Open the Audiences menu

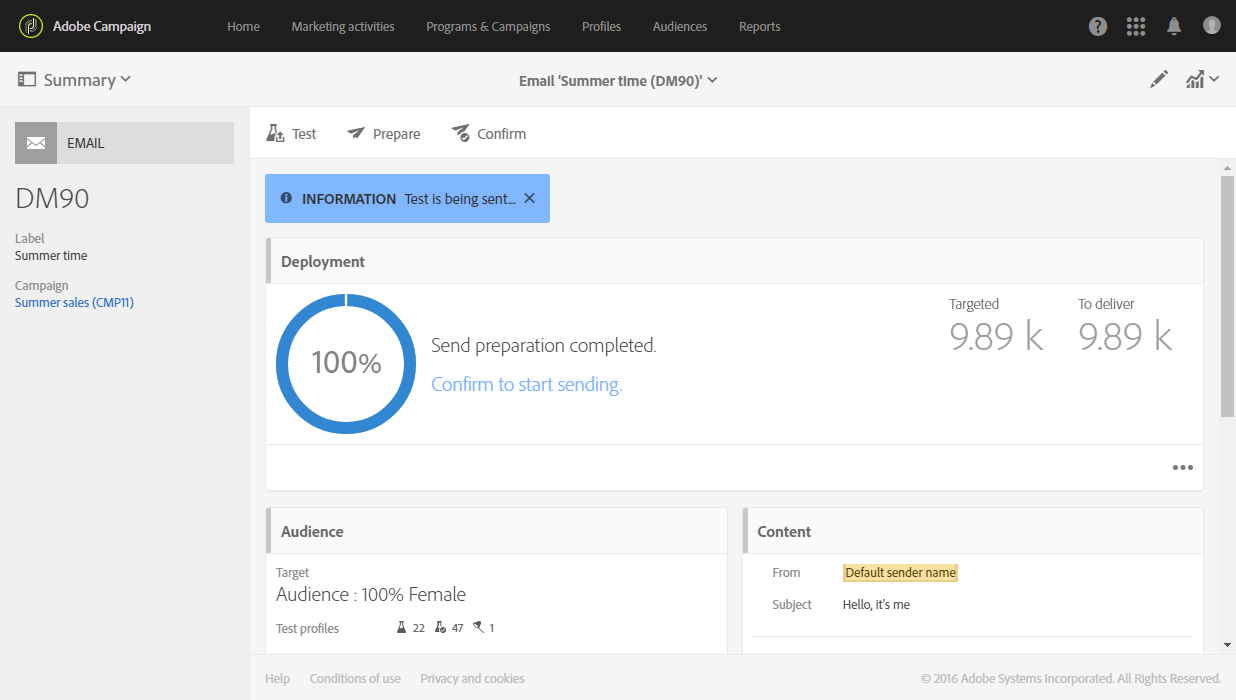tap(680, 27)
